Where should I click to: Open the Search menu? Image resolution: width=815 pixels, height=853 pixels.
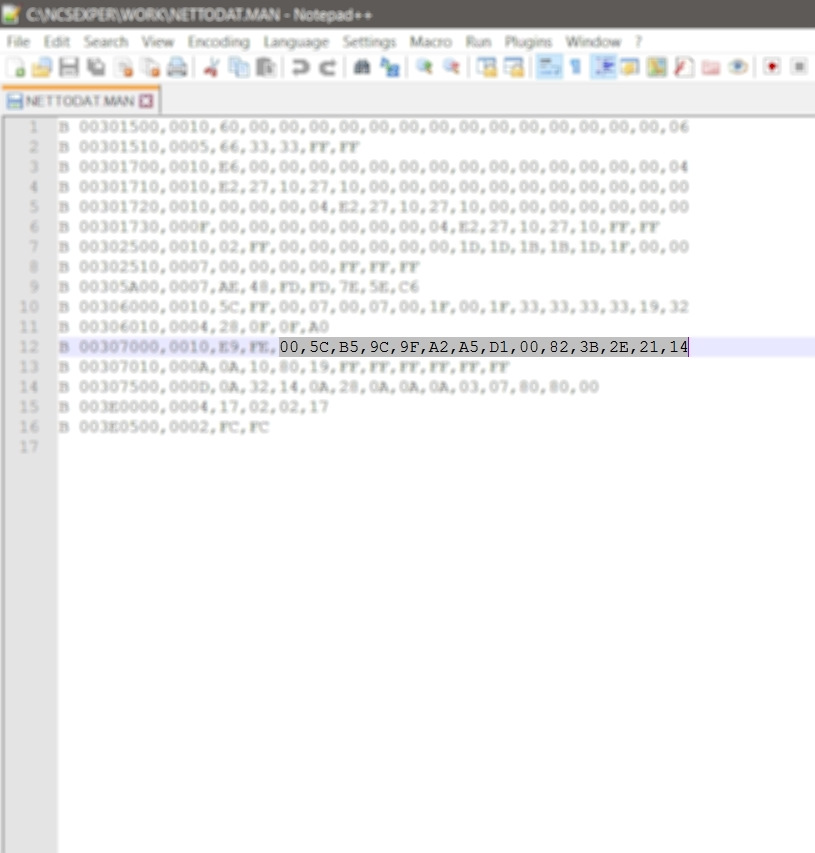click(x=106, y=42)
